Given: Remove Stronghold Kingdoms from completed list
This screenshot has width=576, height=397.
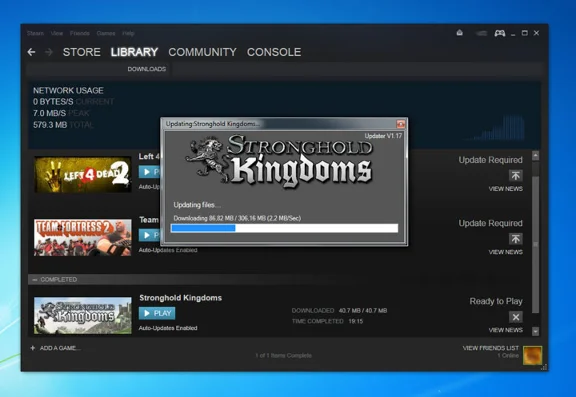Looking at the screenshot, I should point(515,317).
